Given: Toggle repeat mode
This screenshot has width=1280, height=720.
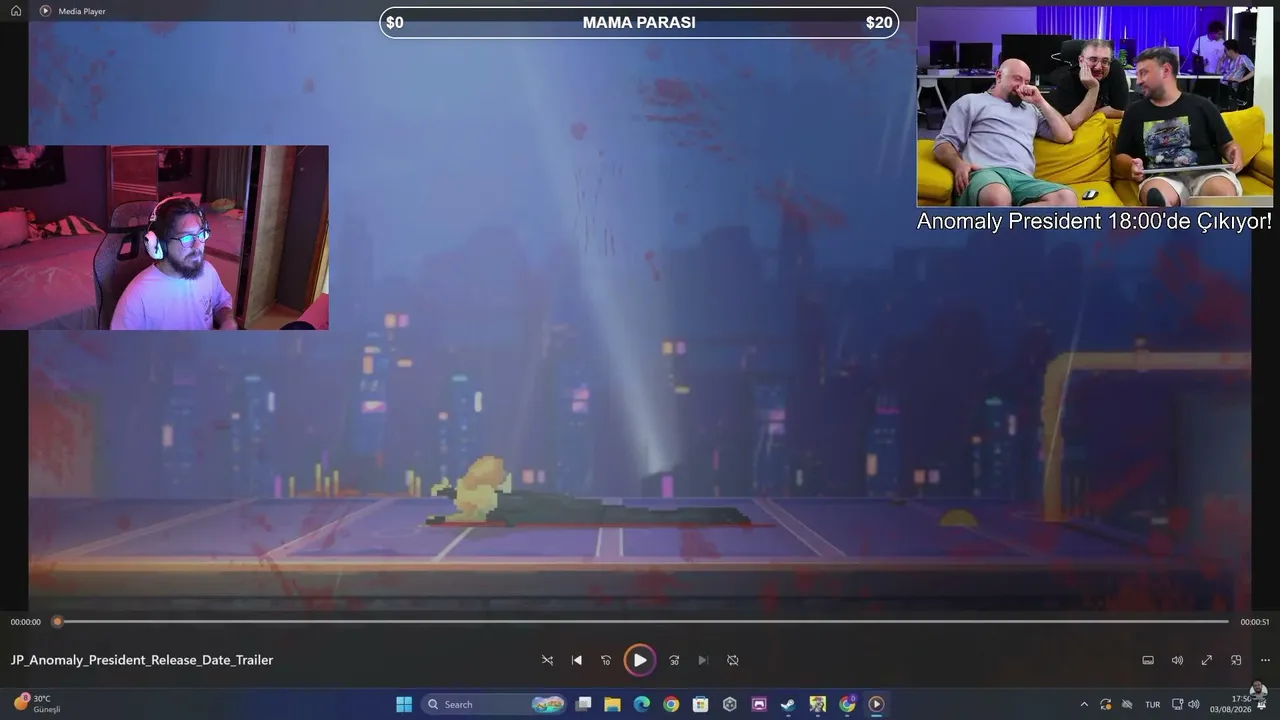Looking at the screenshot, I should (733, 660).
